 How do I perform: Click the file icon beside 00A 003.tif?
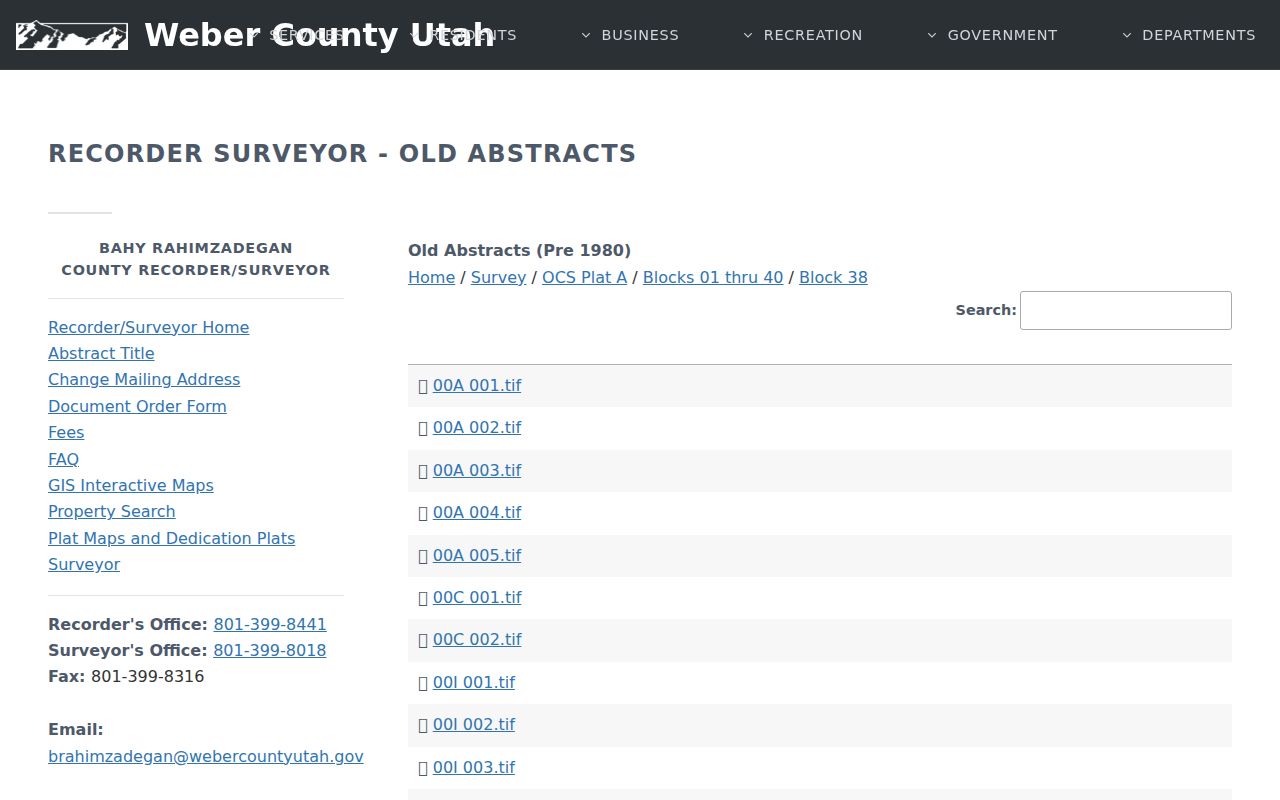pos(423,471)
